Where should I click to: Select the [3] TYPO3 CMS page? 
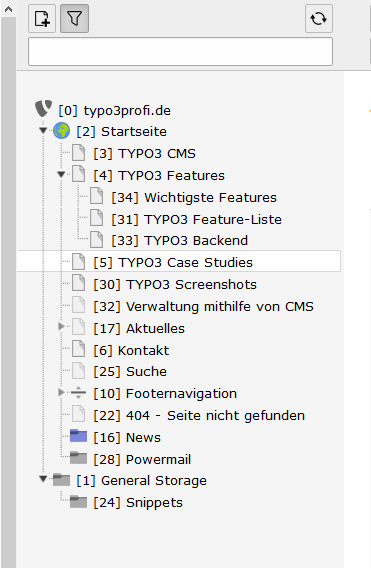(x=144, y=154)
